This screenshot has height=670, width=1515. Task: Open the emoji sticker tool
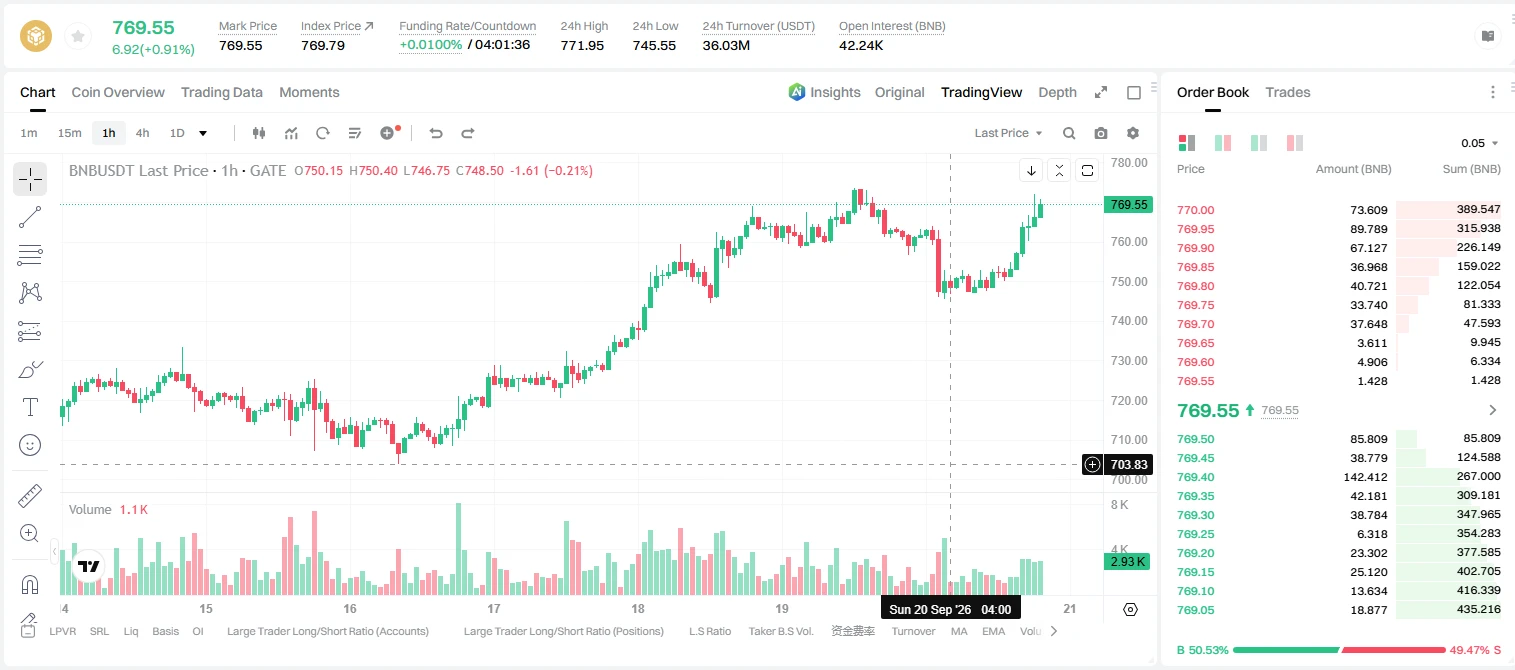(30, 445)
